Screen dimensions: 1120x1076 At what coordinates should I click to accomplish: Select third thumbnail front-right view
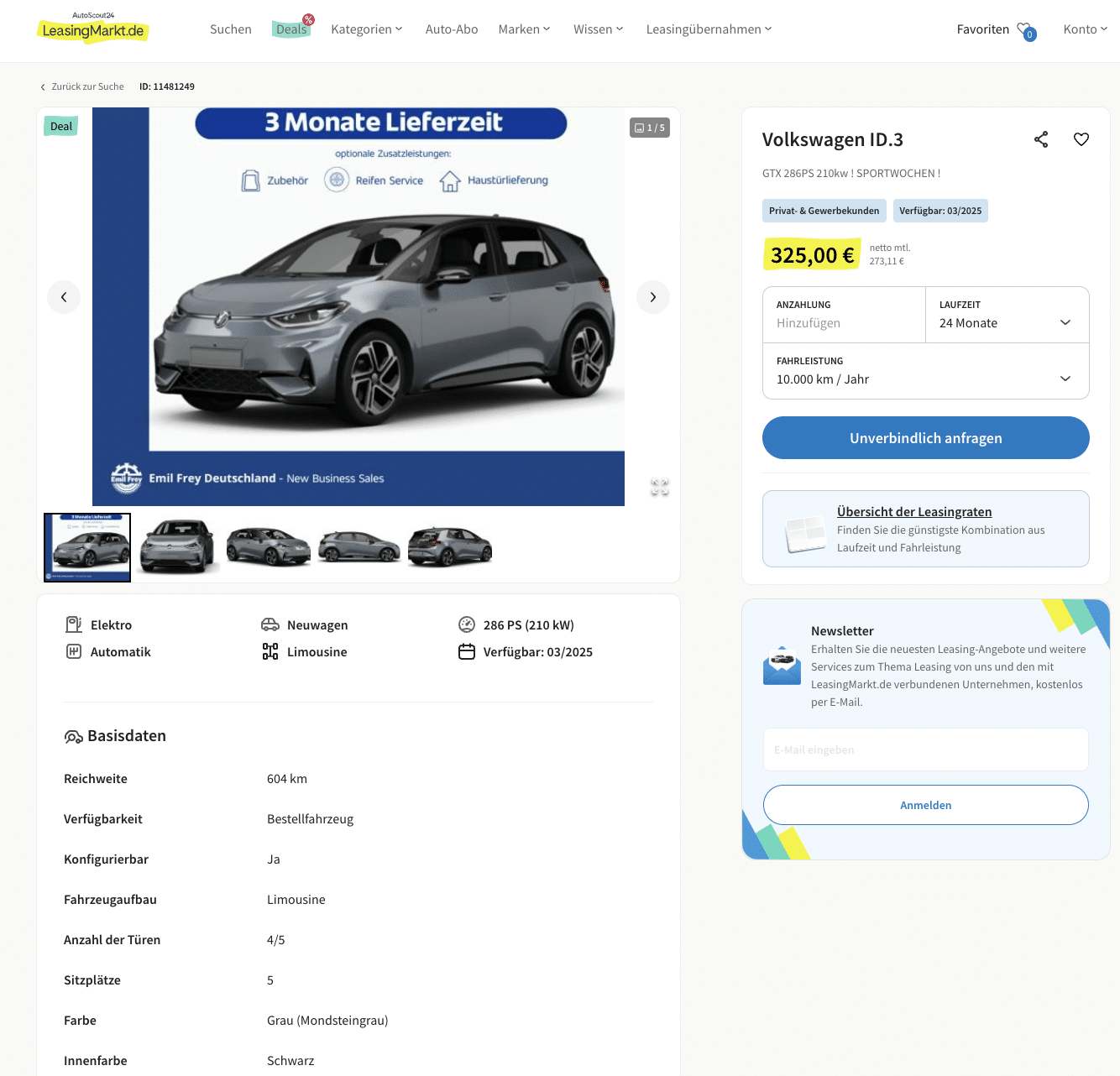click(269, 546)
